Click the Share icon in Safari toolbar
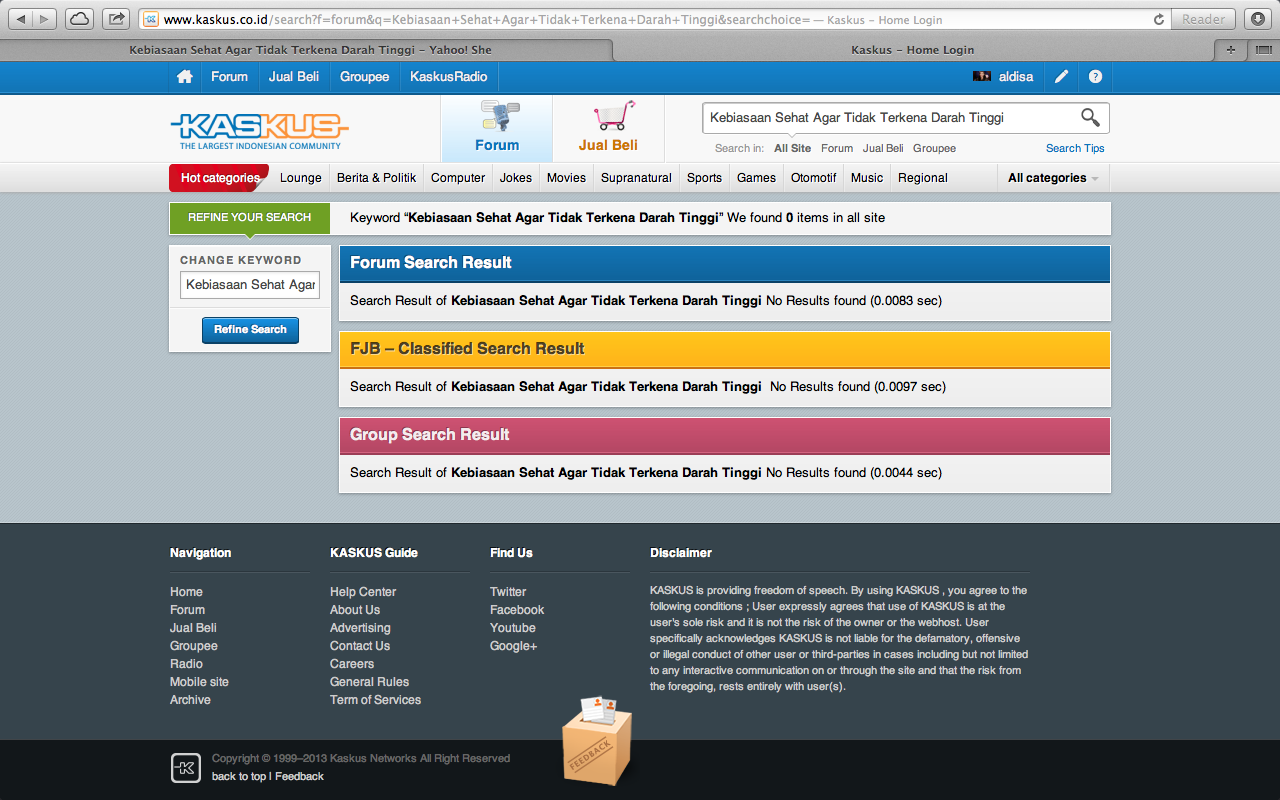Screen dimensions: 1280x800 pyautogui.click(x=116, y=19)
